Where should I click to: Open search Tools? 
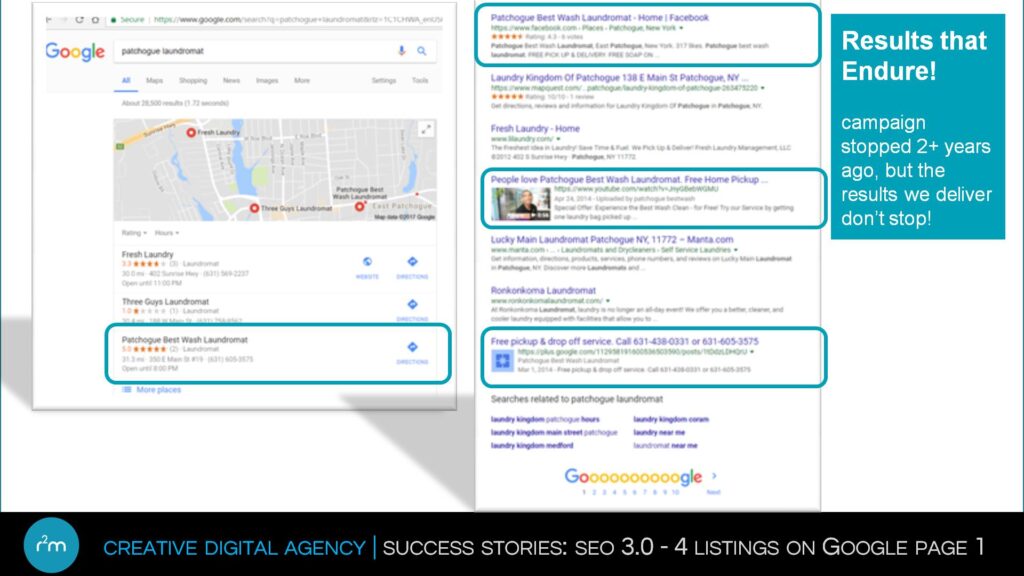click(x=420, y=80)
